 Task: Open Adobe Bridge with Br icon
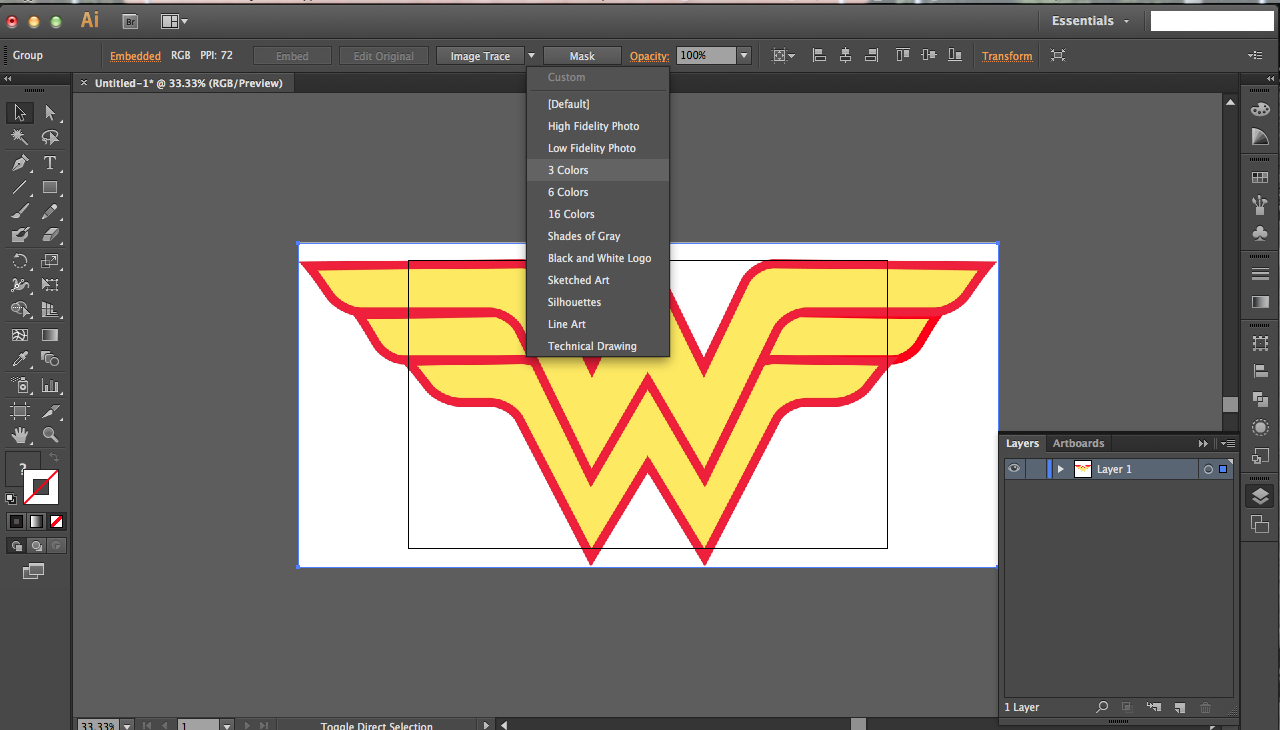tap(130, 21)
